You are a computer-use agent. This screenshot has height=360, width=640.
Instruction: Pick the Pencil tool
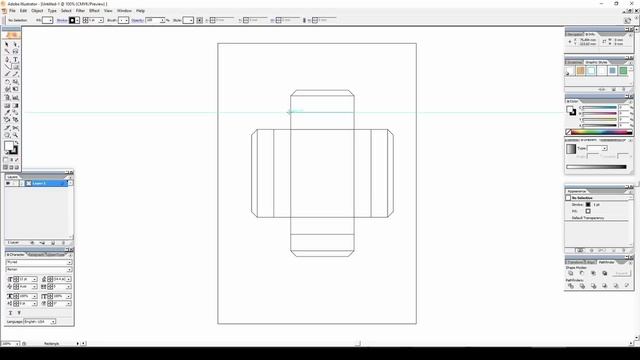click(16, 74)
